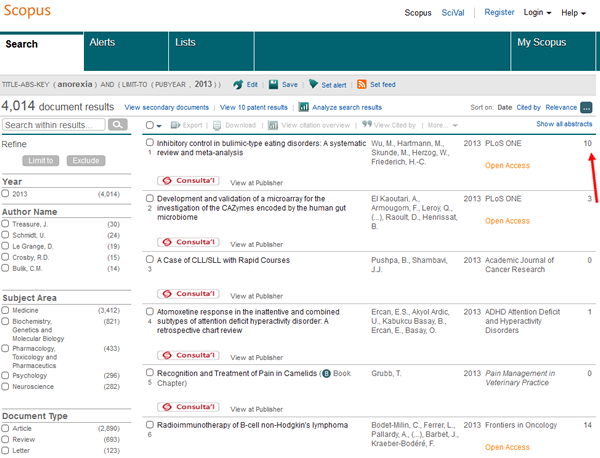Click the Analyze search results chart icon
Image resolution: width=600 pixels, height=458 pixels.
tap(303, 107)
